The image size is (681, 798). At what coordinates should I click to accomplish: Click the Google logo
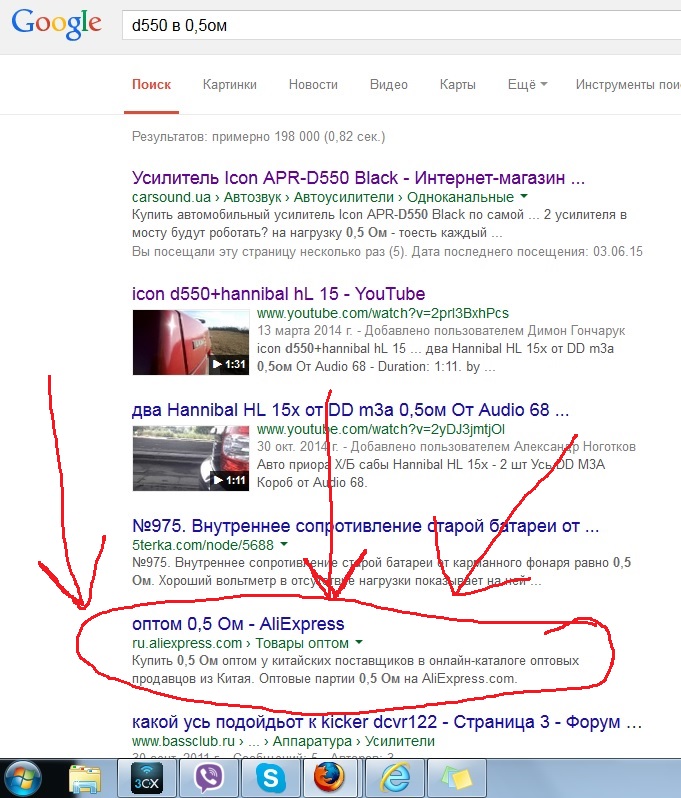[57, 23]
